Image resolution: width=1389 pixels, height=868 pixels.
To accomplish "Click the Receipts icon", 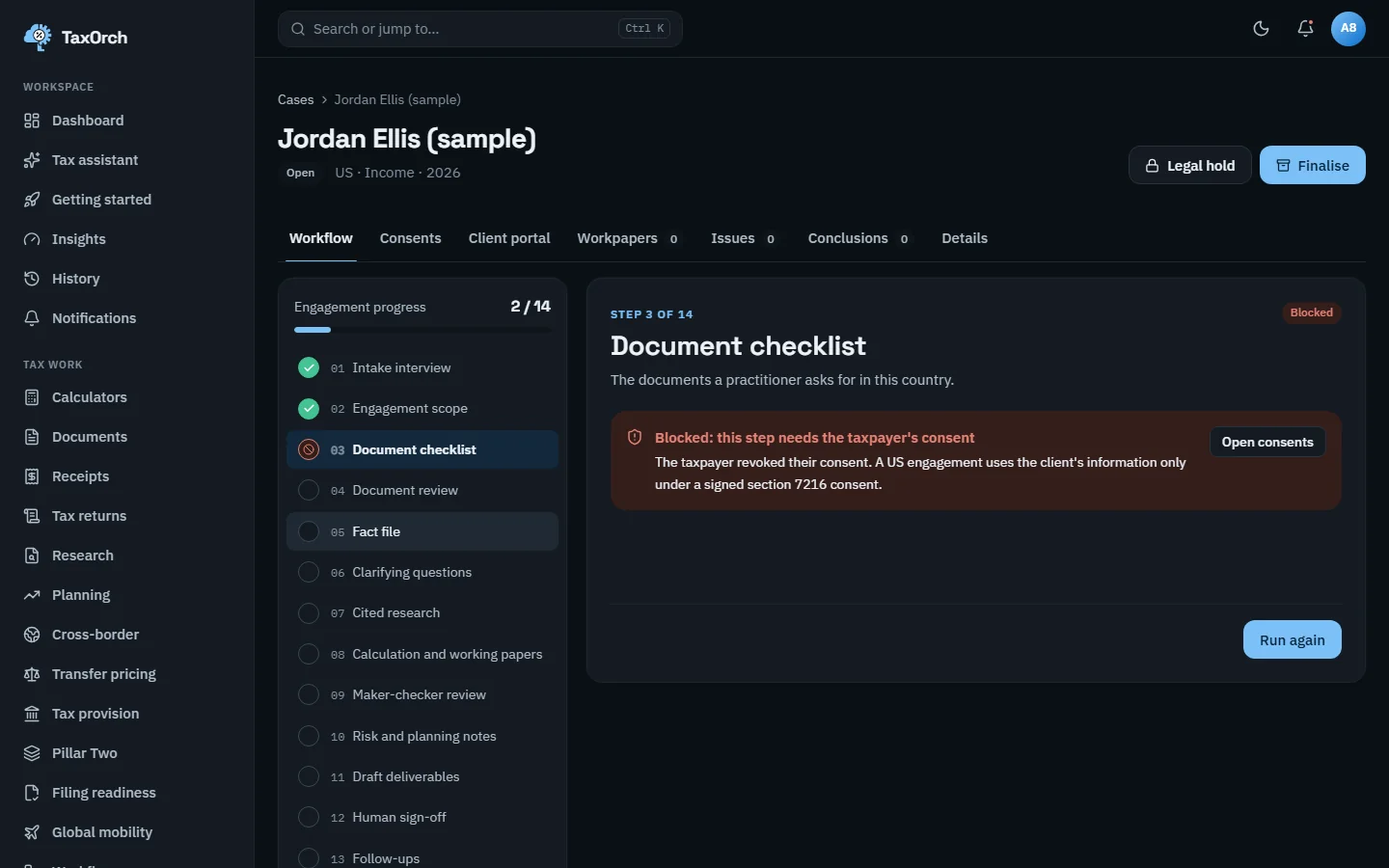I will [32, 476].
